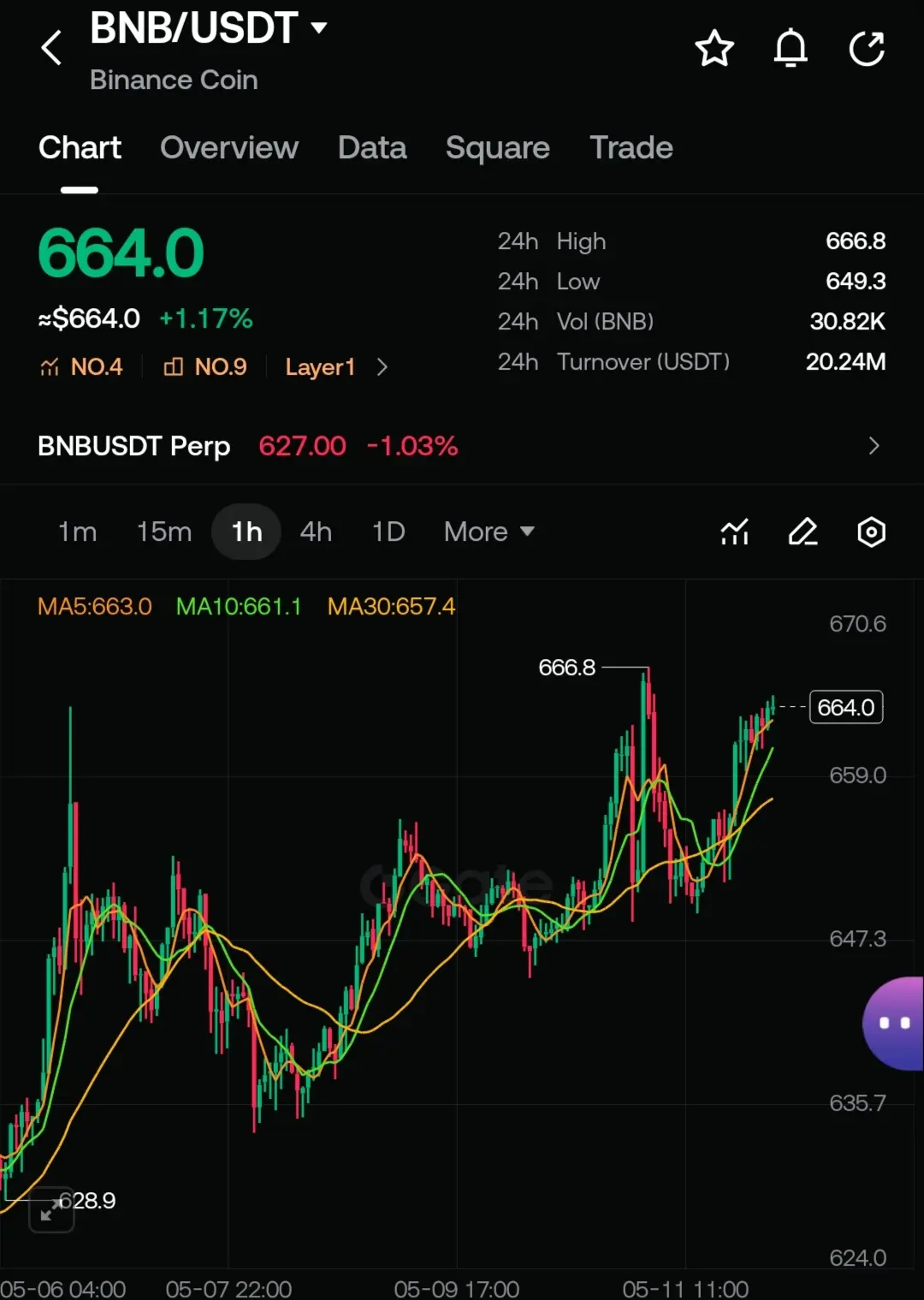924x1300 pixels.
Task: Tap the 659.0 price axis label
Action: pyautogui.click(x=857, y=775)
